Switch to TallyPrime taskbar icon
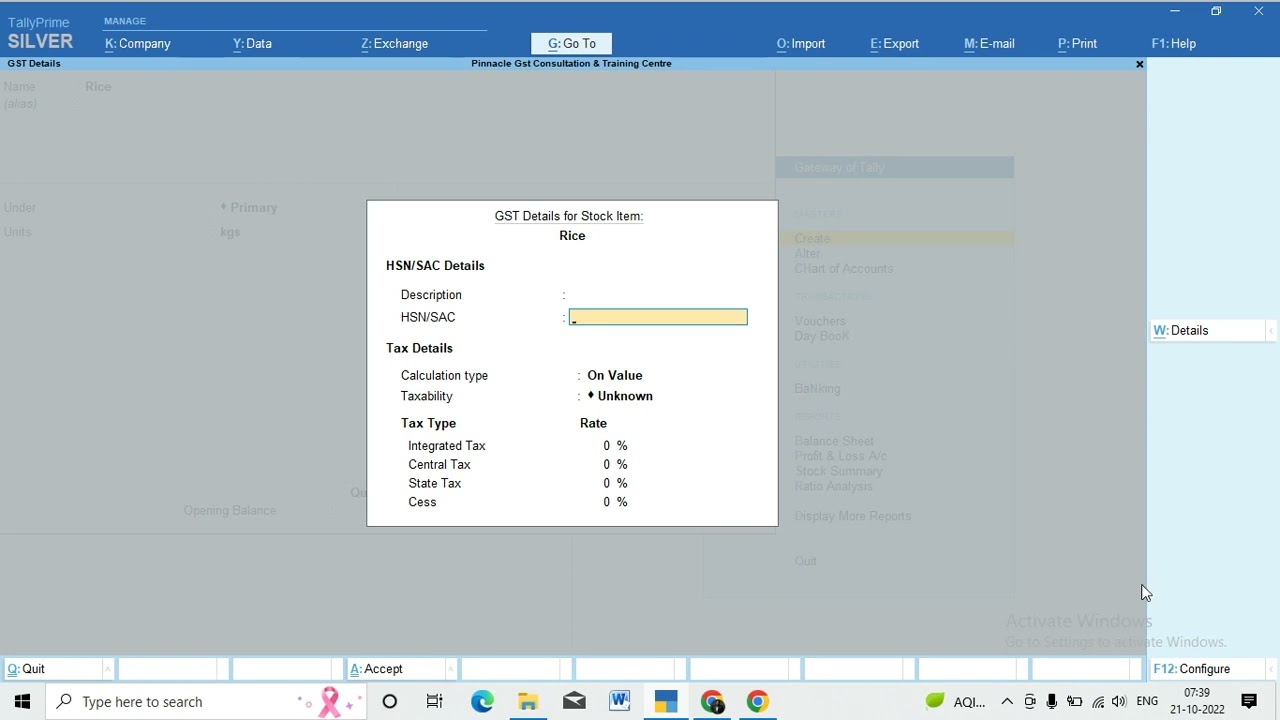 (666, 702)
